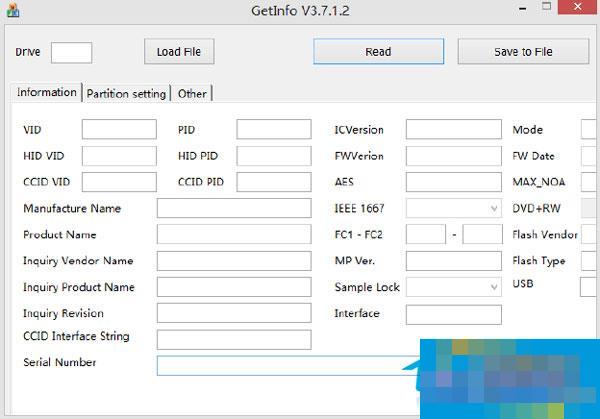Screen dimensions: 600x419
Task: Click inside the AES field
Action: [x=453, y=182]
